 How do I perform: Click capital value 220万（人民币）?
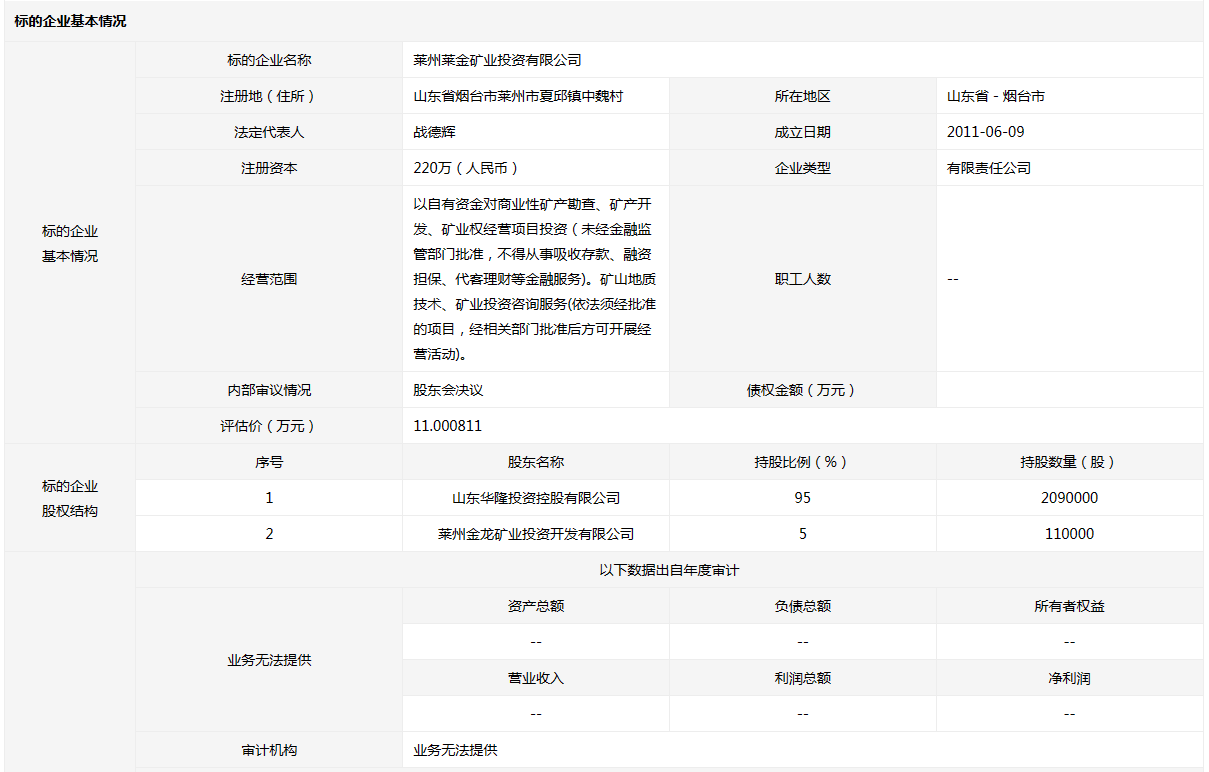click(466, 168)
